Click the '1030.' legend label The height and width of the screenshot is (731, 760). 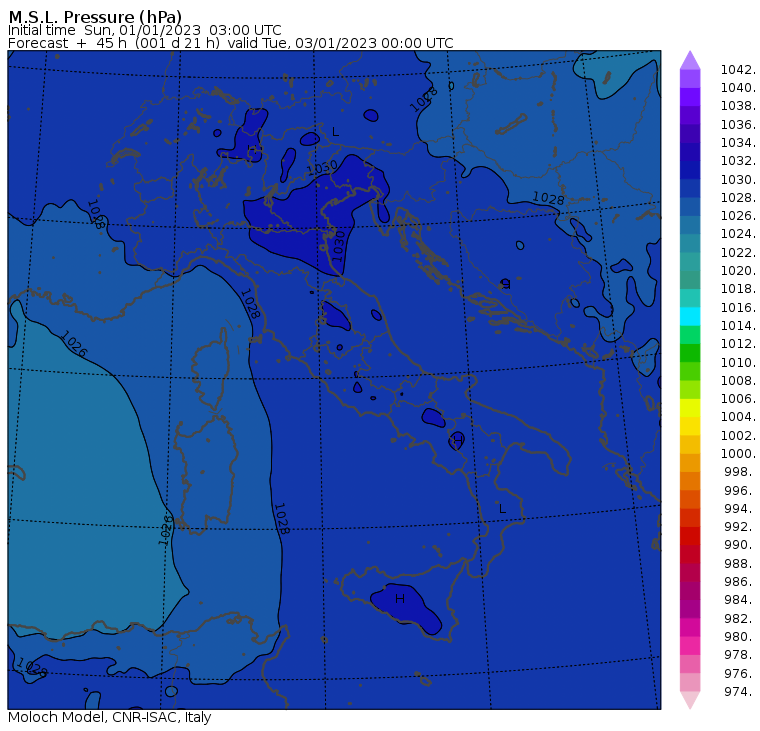[738, 179]
